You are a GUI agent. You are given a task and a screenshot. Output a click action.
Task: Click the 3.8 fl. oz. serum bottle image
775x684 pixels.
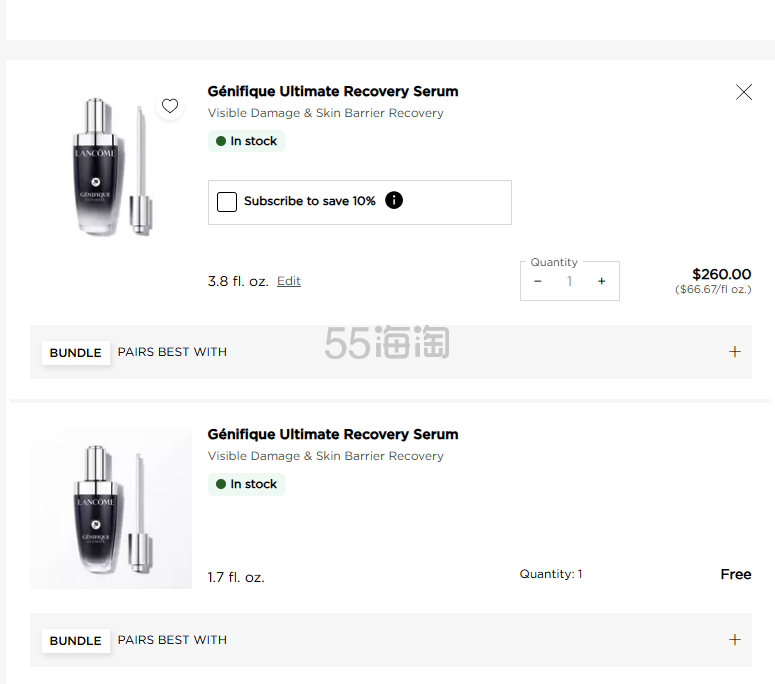[x=111, y=166]
